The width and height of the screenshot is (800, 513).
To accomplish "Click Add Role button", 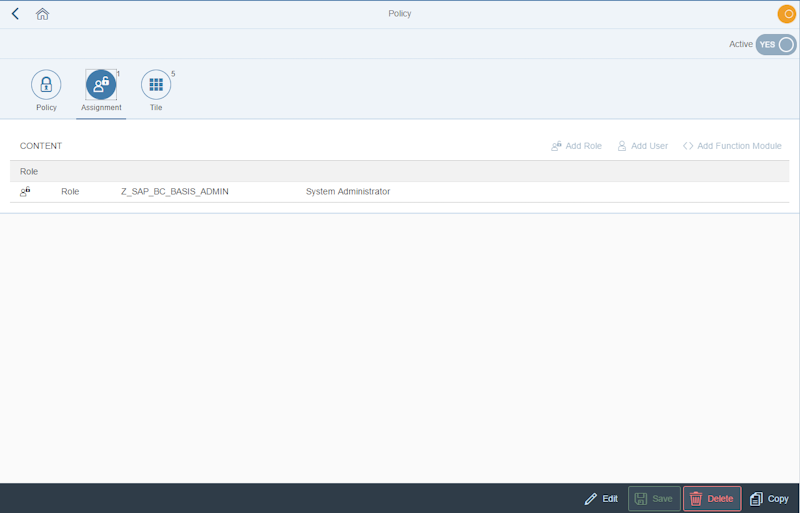I will point(577,146).
